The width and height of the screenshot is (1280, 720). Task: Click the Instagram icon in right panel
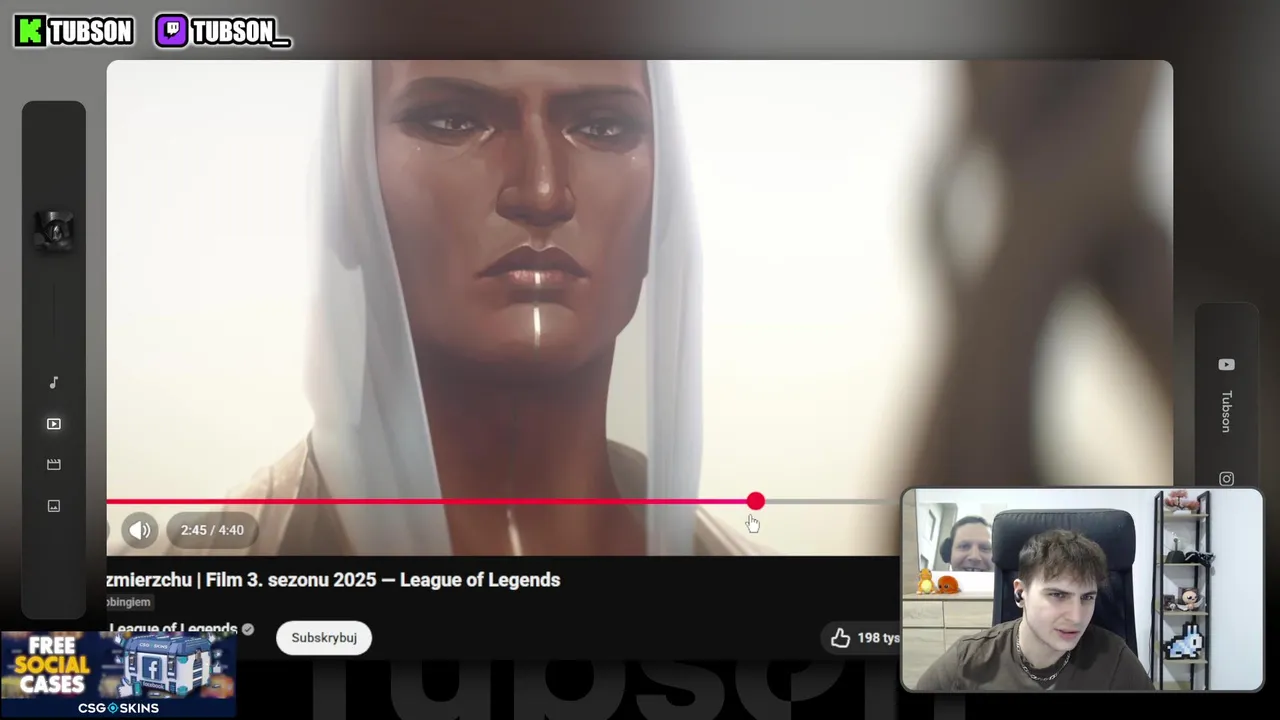coord(1227,479)
